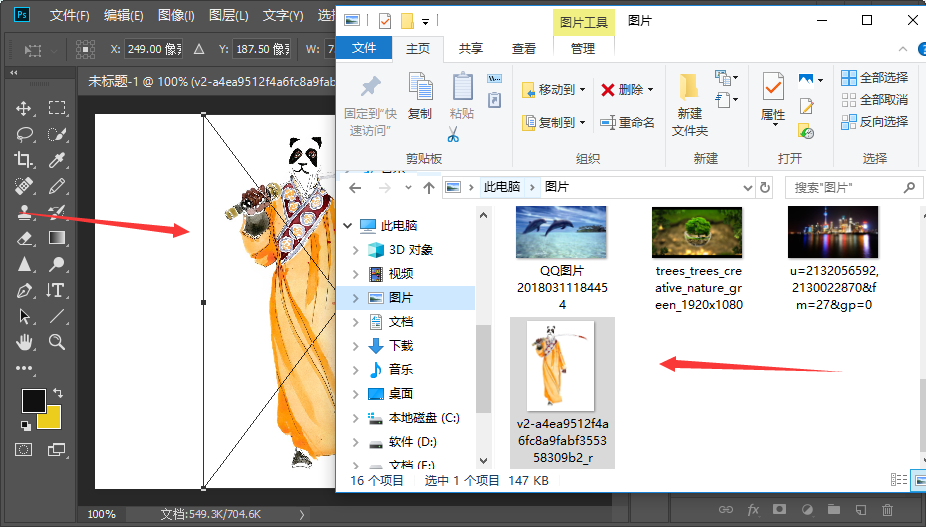The image size is (926, 527).
Task: Open the recent locations dropdown arrow
Action: pyautogui.click(x=408, y=187)
